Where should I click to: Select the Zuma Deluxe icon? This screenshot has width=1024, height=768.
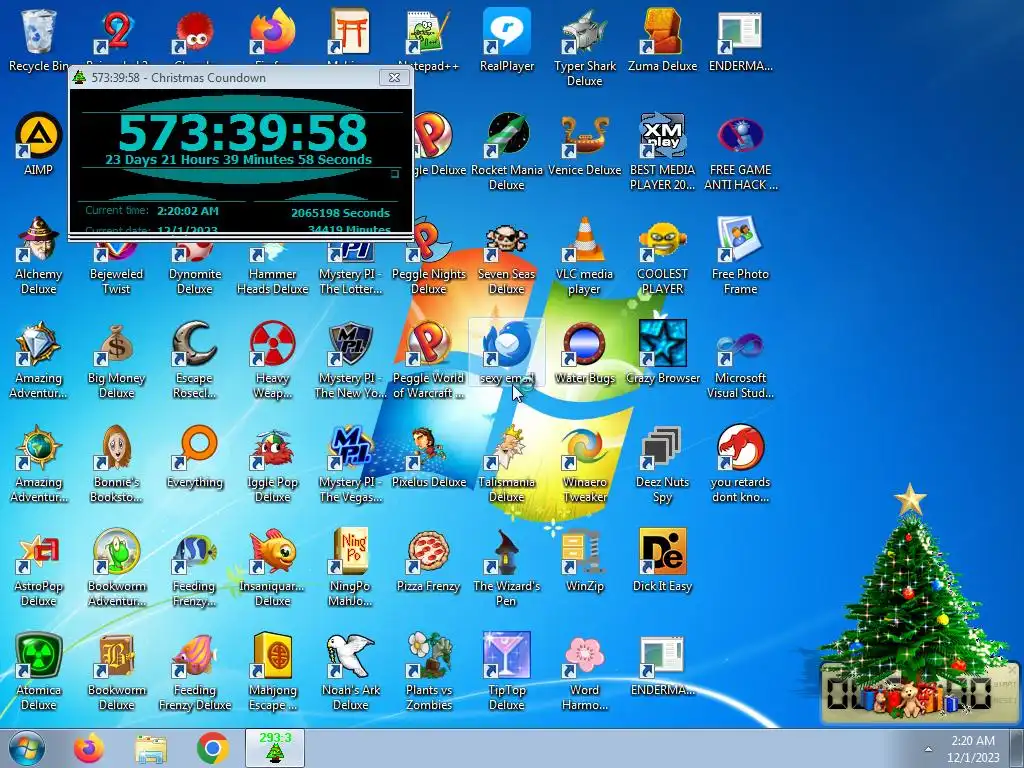tap(662, 40)
